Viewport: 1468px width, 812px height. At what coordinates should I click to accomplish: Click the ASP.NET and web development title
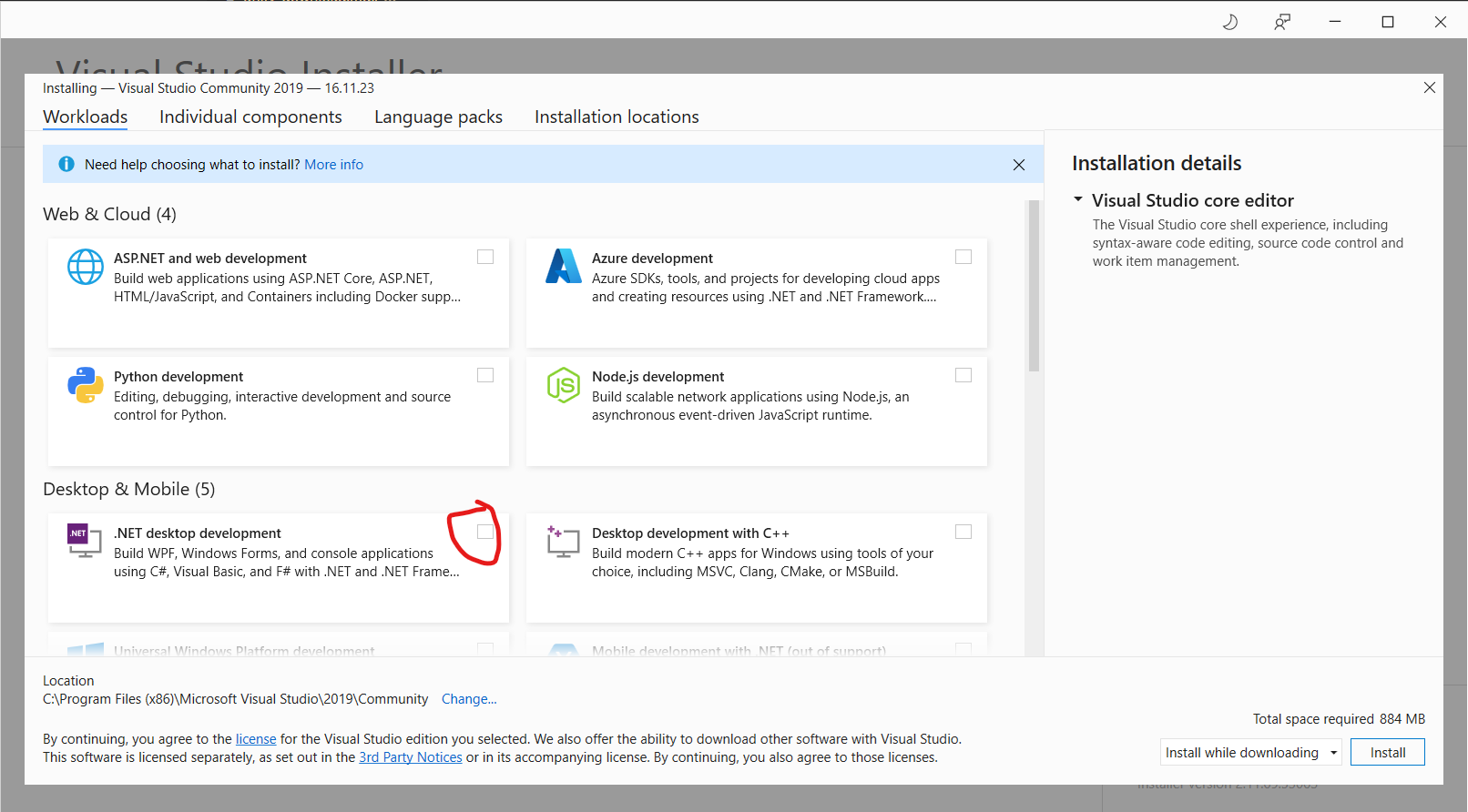210,259
